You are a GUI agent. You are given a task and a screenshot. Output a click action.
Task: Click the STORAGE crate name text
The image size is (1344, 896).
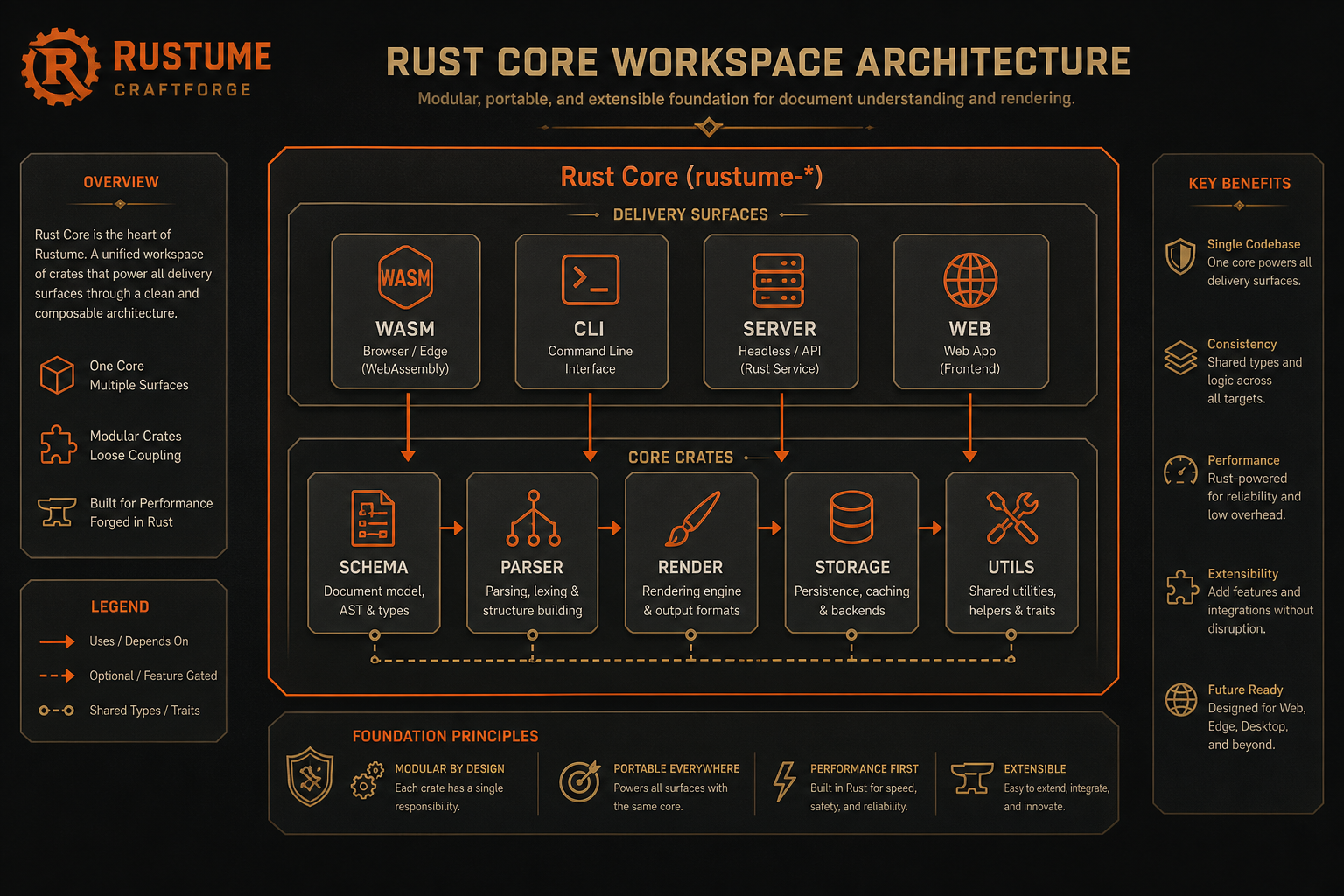[x=852, y=567]
